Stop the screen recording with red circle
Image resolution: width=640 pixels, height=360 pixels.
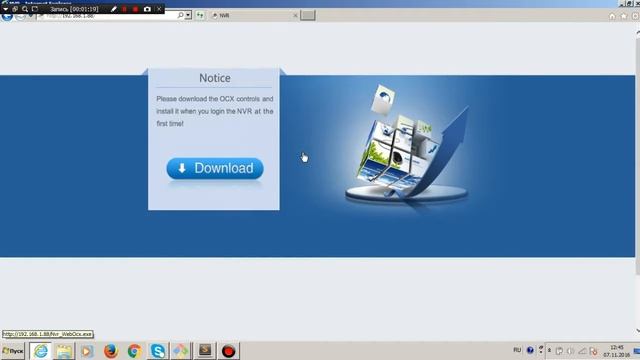136,9
